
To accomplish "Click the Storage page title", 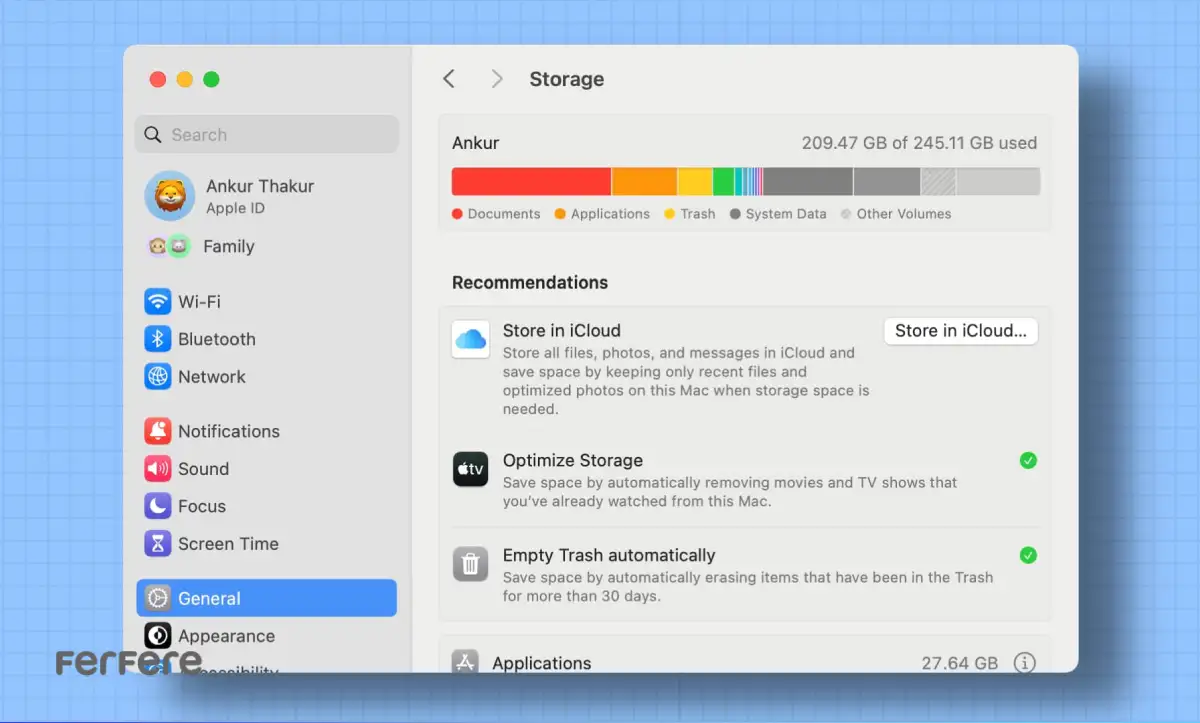I will coord(567,79).
